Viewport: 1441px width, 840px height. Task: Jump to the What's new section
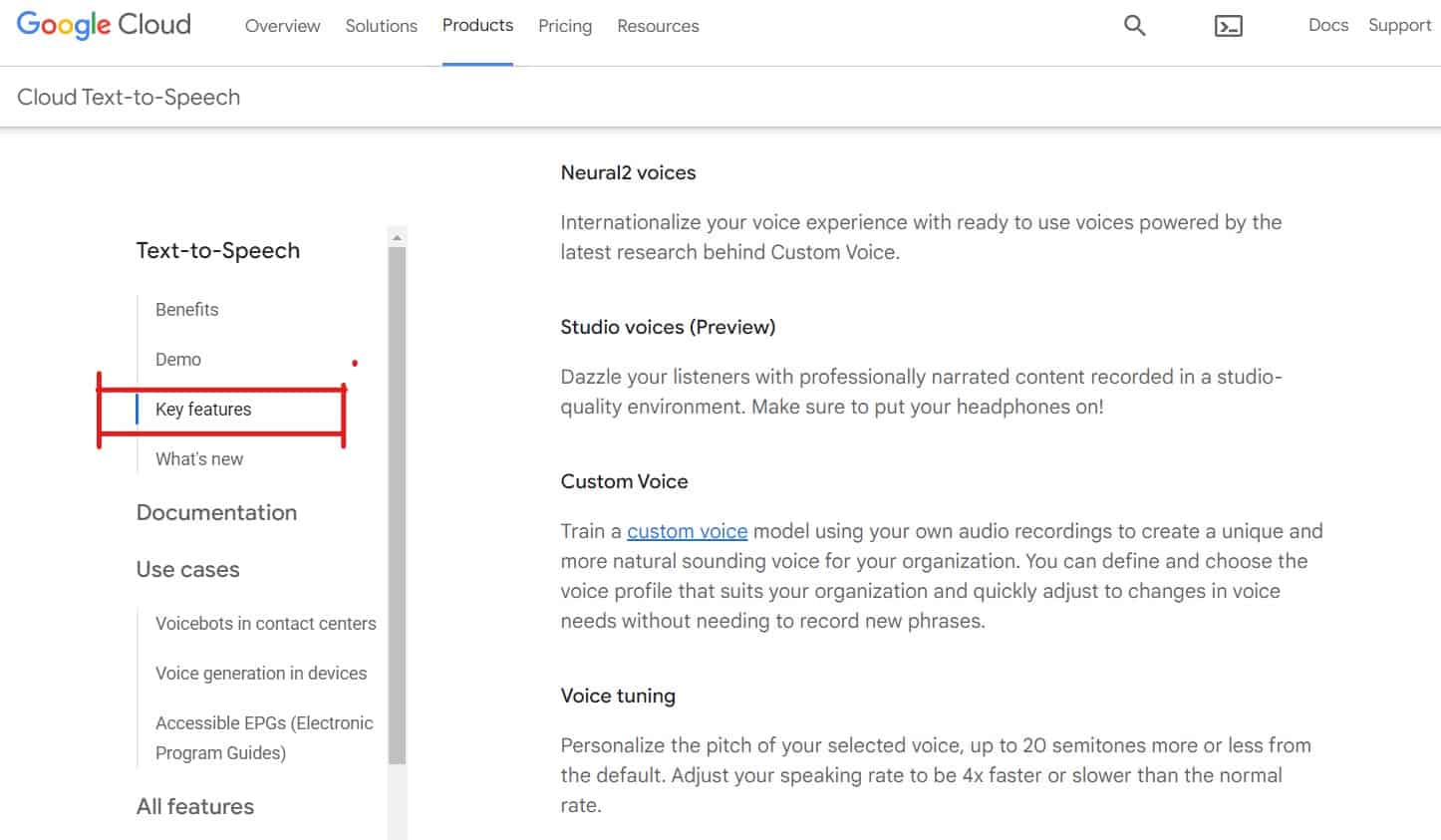(x=199, y=458)
